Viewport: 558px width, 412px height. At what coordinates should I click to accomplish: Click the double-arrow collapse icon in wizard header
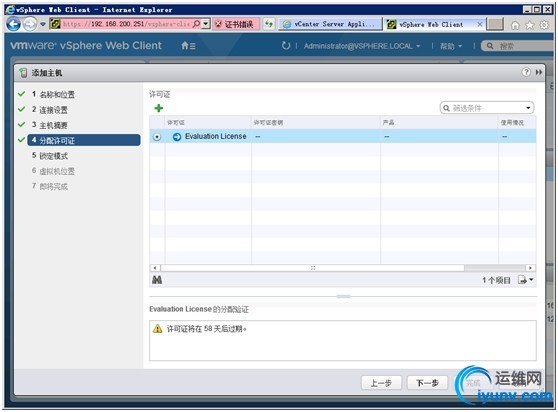click(539, 72)
